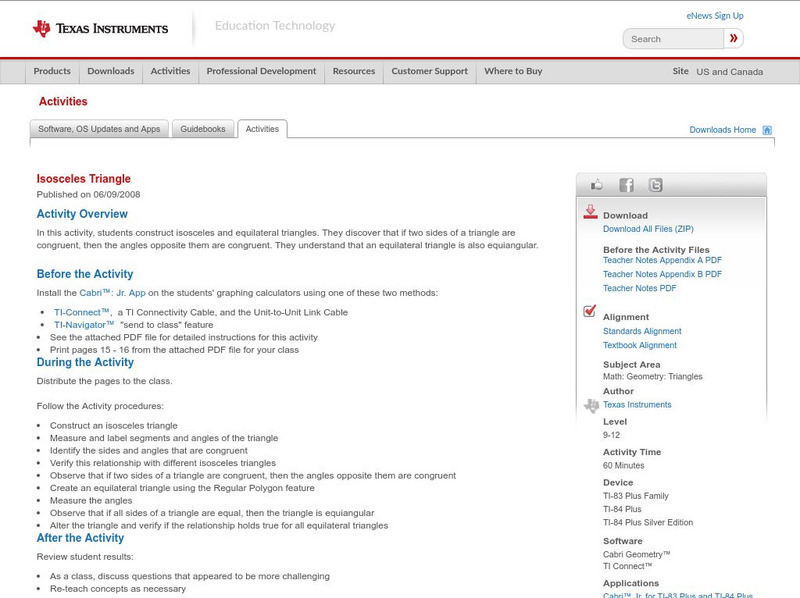Viewport: 800px width, 598px height.
Task: Click the Activity Overview heading
Action: click(x=82, y=214)
